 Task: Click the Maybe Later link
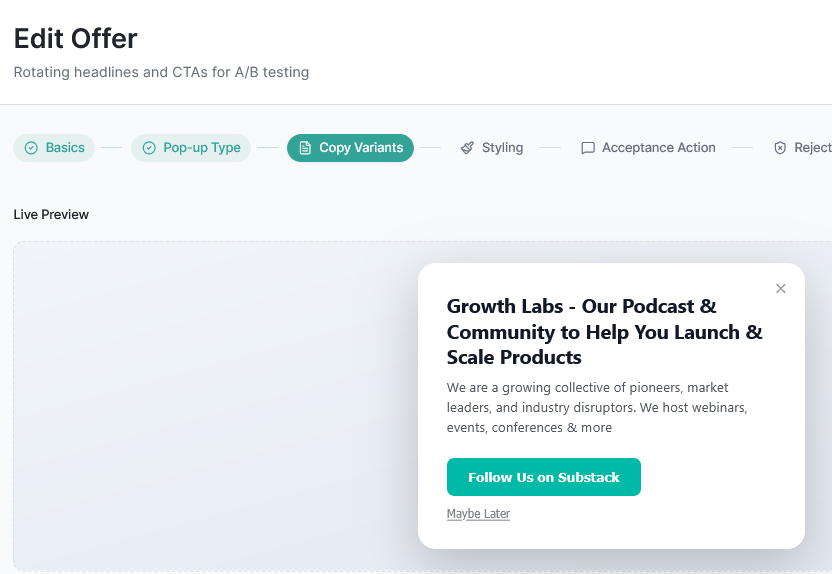(478, 514)
